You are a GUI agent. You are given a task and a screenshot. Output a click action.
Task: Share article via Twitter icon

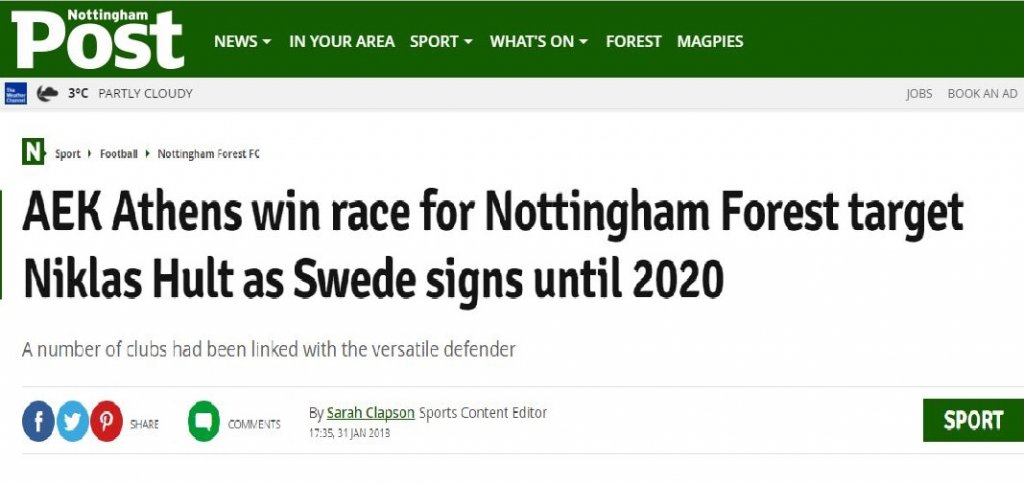coord(72,421)
